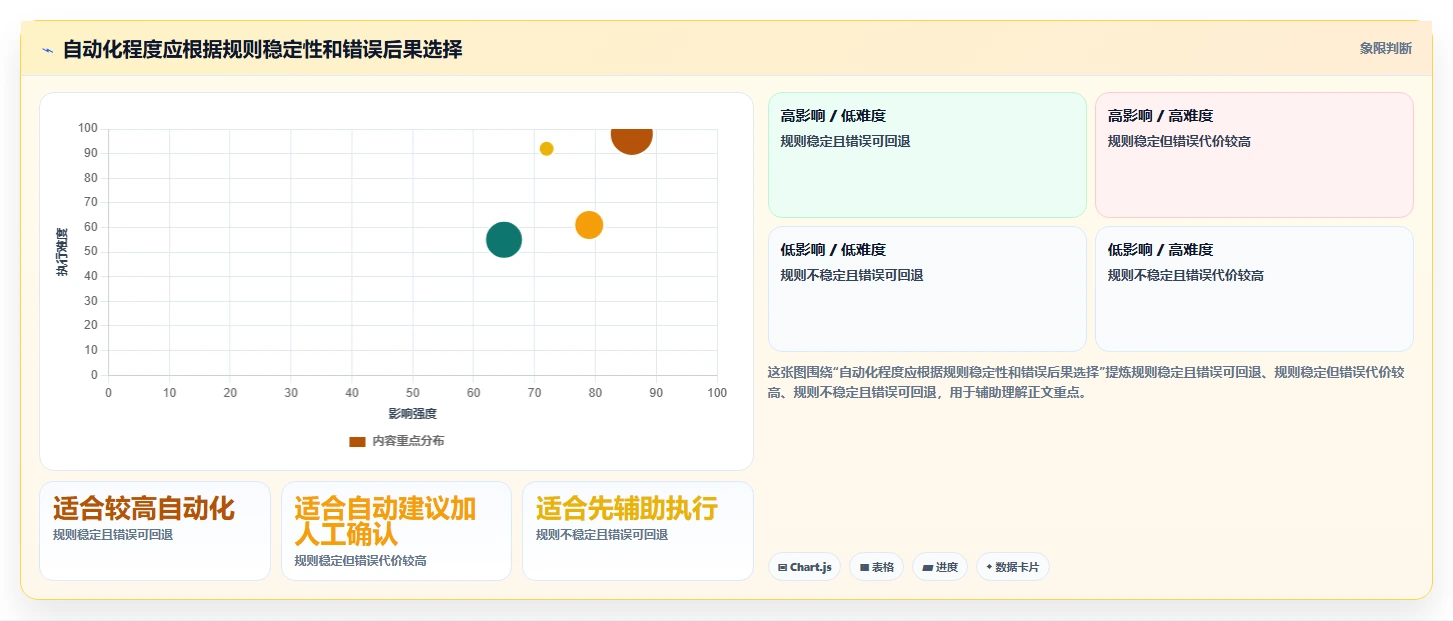Click the icon in the 进度 chip

coord(927,567)
